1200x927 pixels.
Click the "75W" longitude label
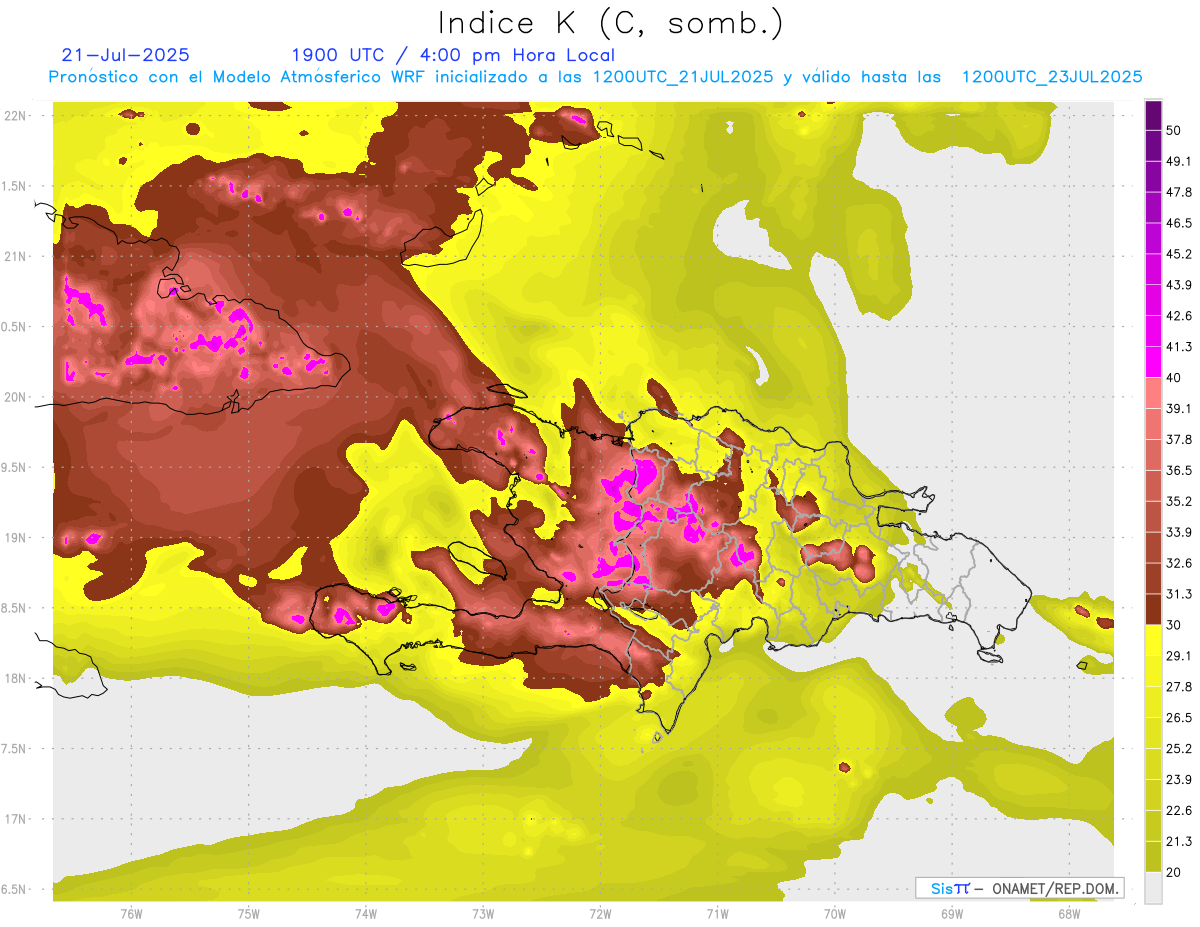[248, 913]
